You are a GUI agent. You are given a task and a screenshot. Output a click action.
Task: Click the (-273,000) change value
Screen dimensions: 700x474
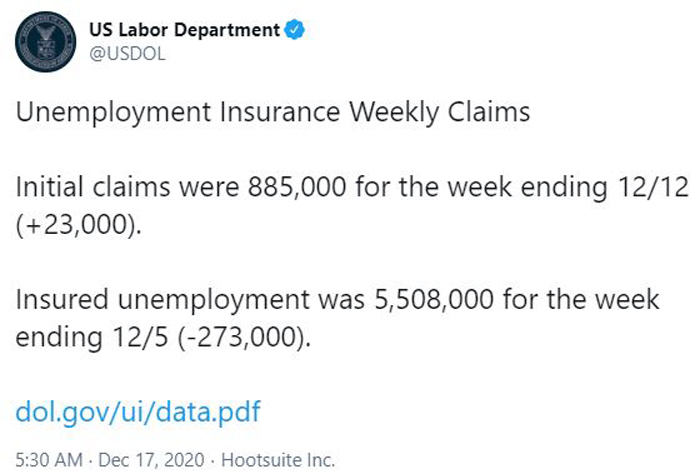click(x=242, y=337)
